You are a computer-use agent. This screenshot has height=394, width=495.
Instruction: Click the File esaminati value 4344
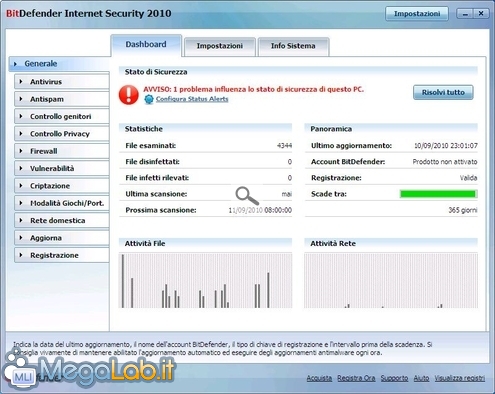284,146
